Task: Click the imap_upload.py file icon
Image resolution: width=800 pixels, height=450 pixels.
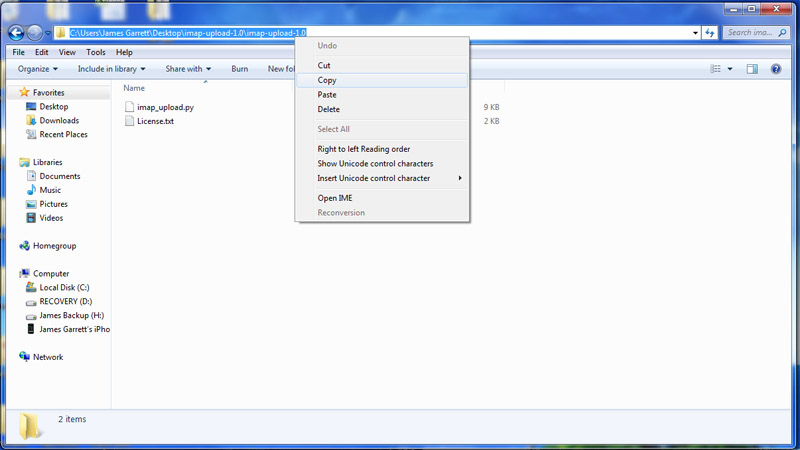Action: (130, 107)
